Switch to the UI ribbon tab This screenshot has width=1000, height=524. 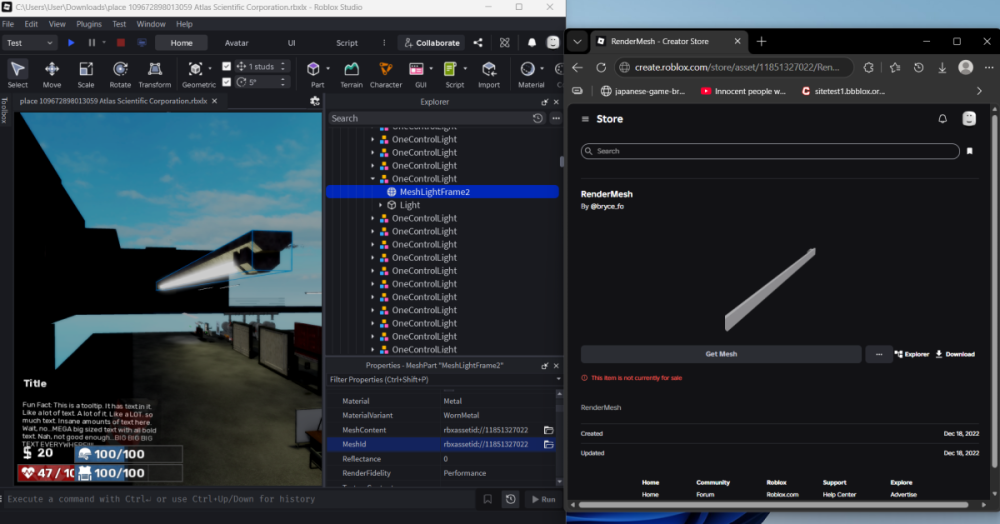tap(291, 43)
